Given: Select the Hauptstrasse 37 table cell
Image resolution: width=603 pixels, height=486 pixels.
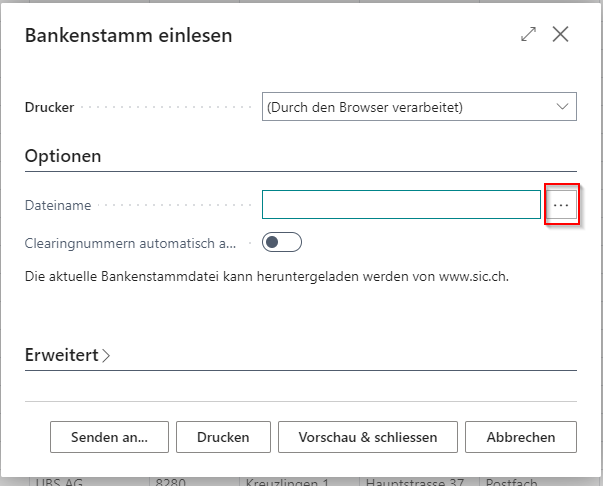Looking at the screenshot, I should 414,481.
